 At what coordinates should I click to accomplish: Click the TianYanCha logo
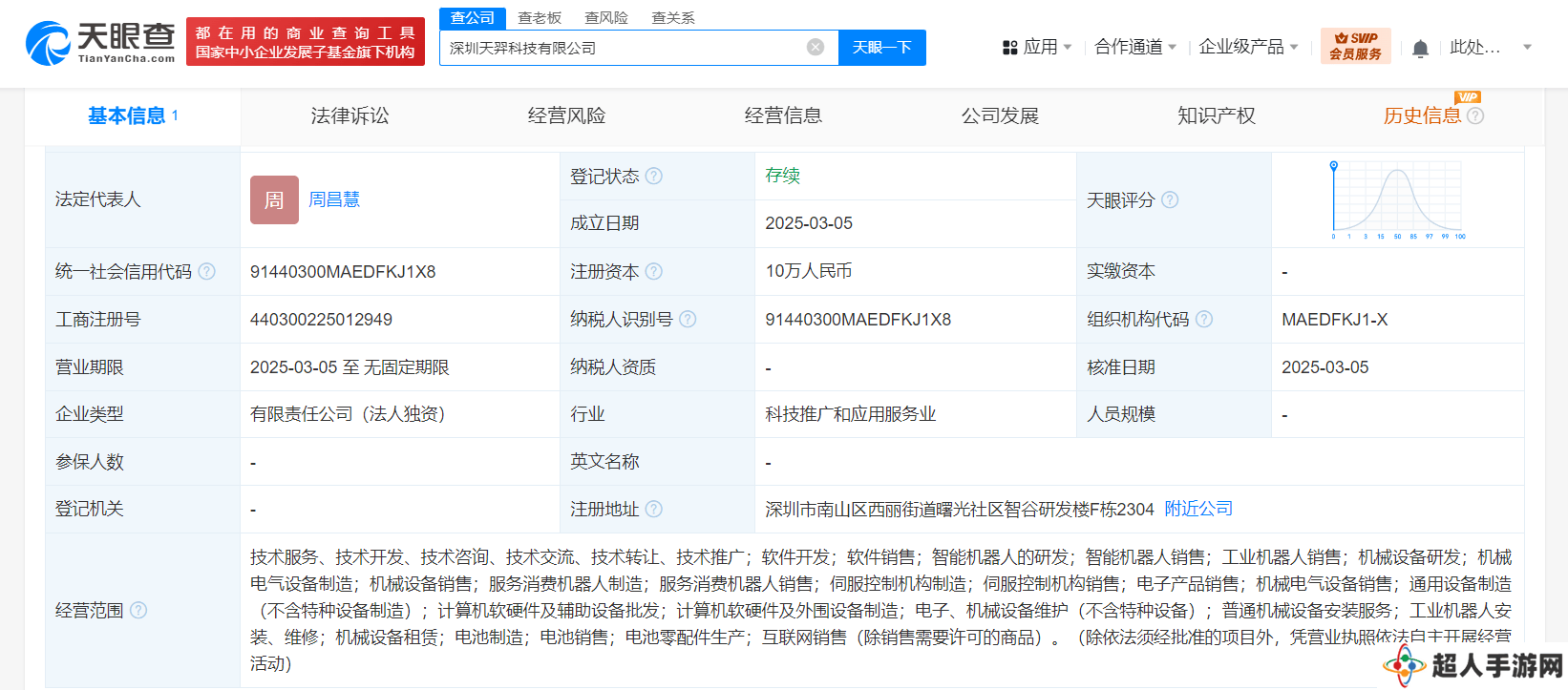tap(100, 43)
